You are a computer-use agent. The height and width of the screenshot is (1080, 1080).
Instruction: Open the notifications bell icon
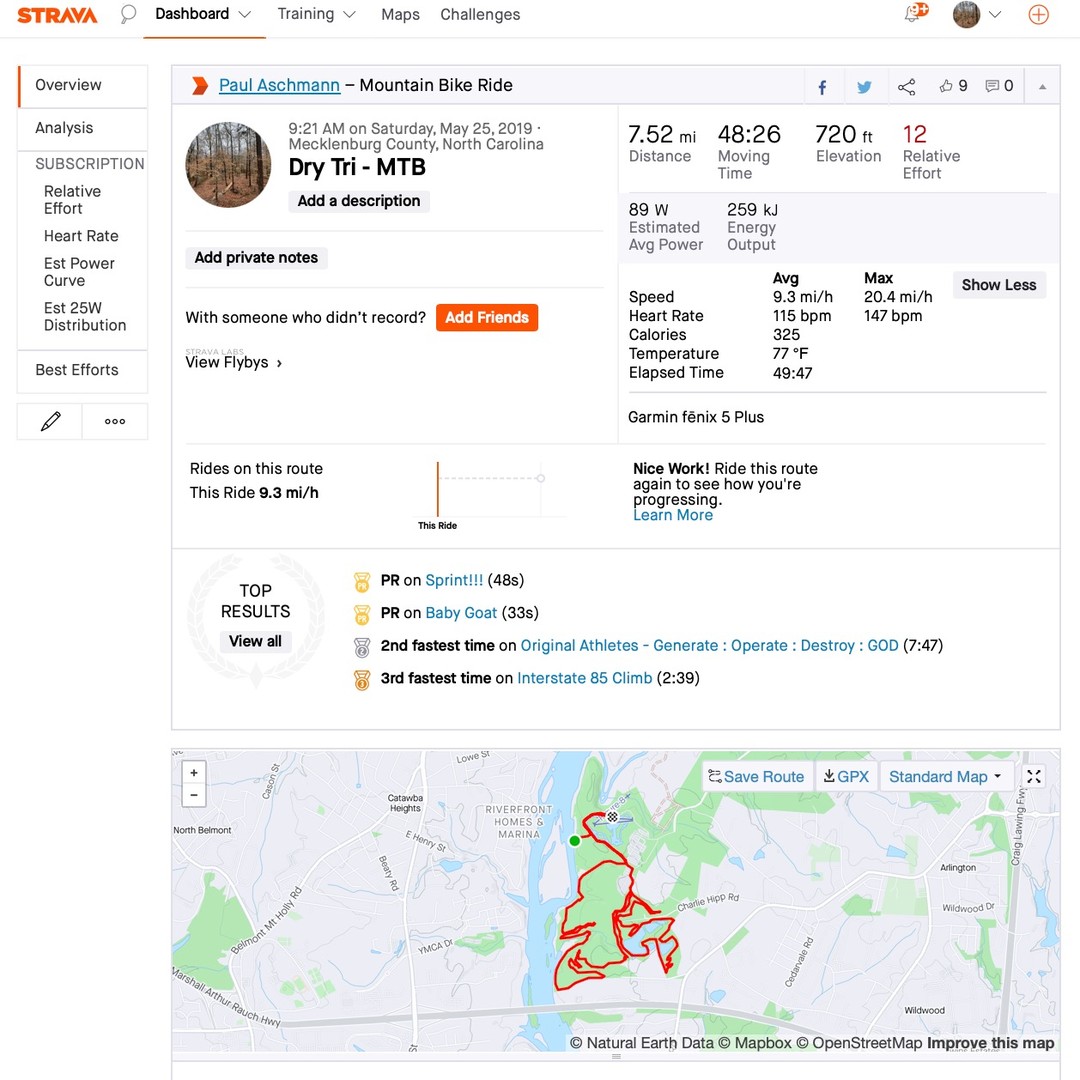pyautogui.click(x=914, y=14)
